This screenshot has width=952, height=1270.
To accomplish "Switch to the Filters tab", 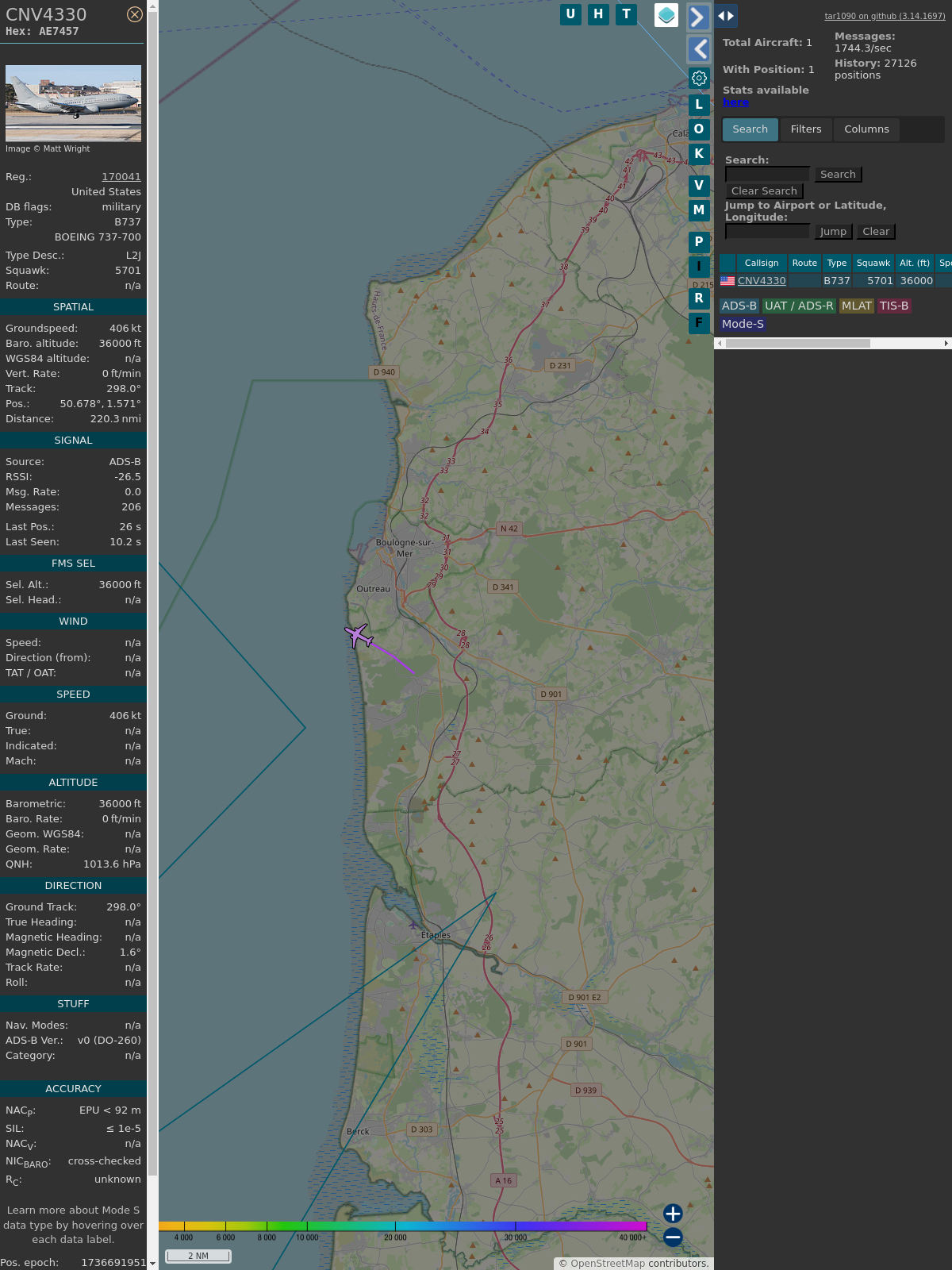I will [x=806, y=129].
